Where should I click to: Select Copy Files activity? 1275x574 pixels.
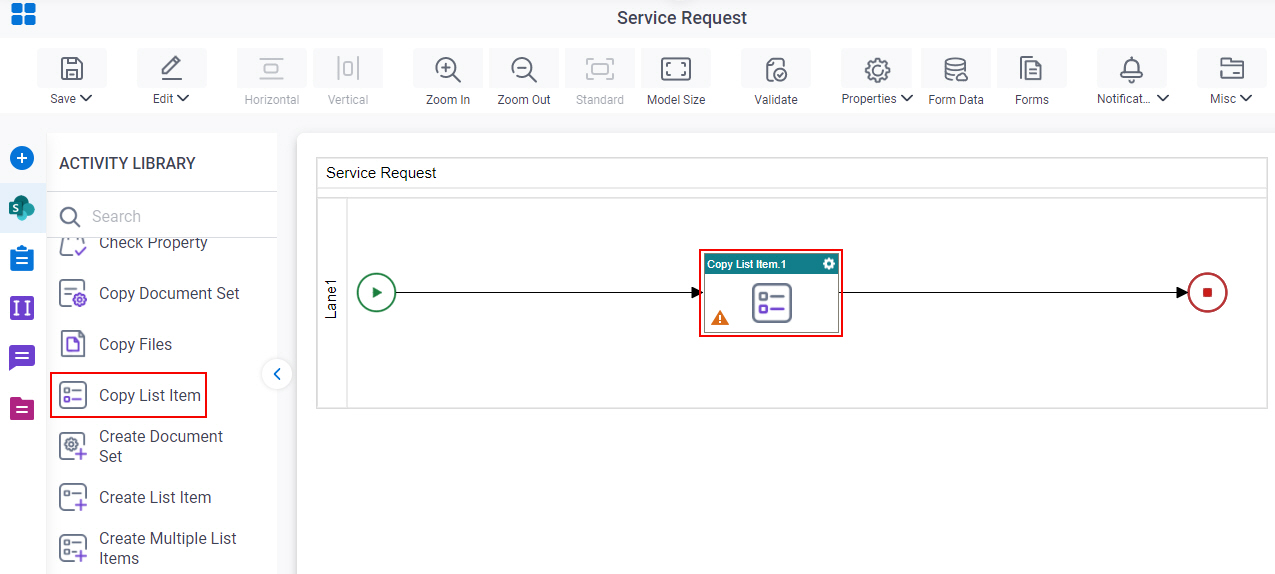point(116,344)
